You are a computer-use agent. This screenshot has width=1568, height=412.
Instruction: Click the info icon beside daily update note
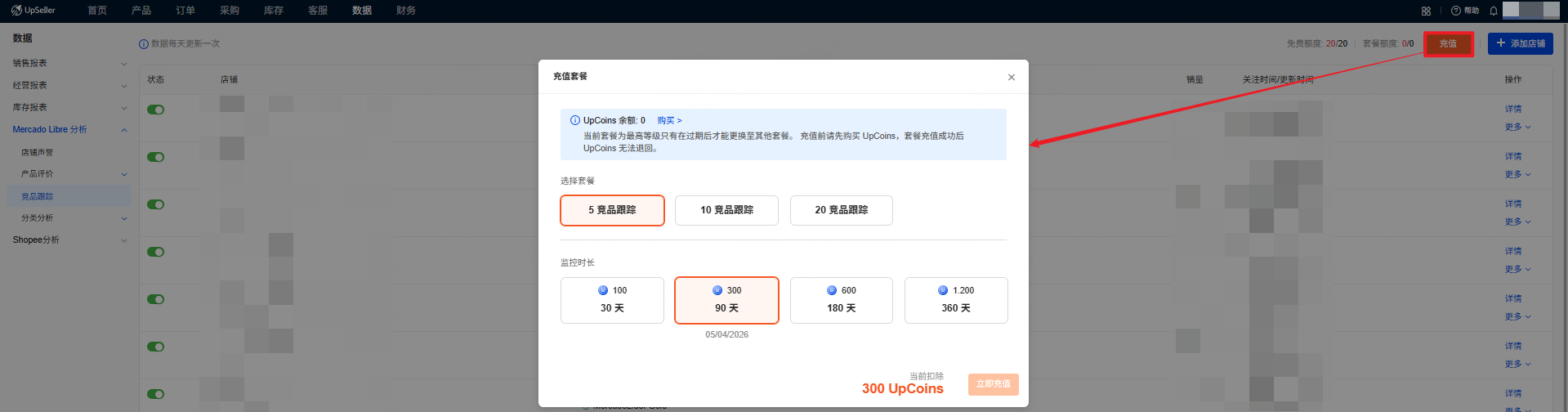pos(144,44)
